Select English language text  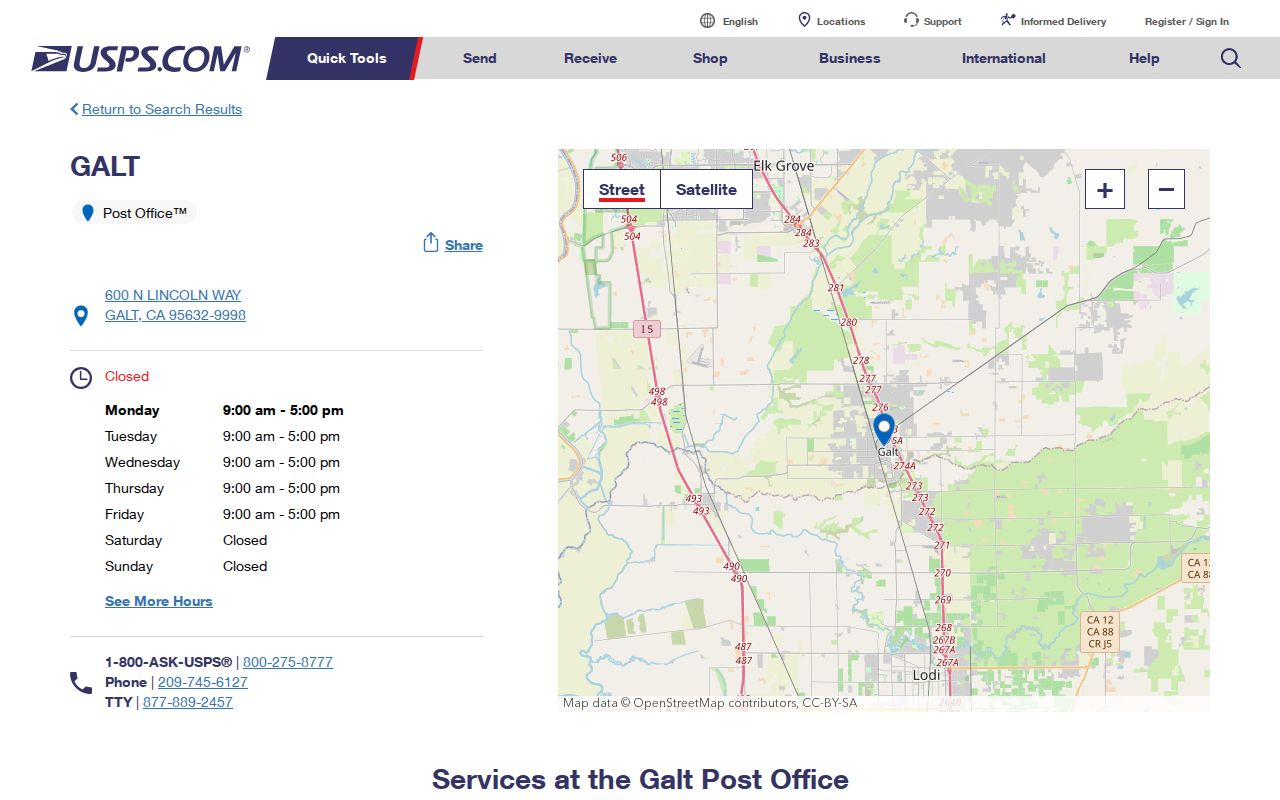pos(740,21)
